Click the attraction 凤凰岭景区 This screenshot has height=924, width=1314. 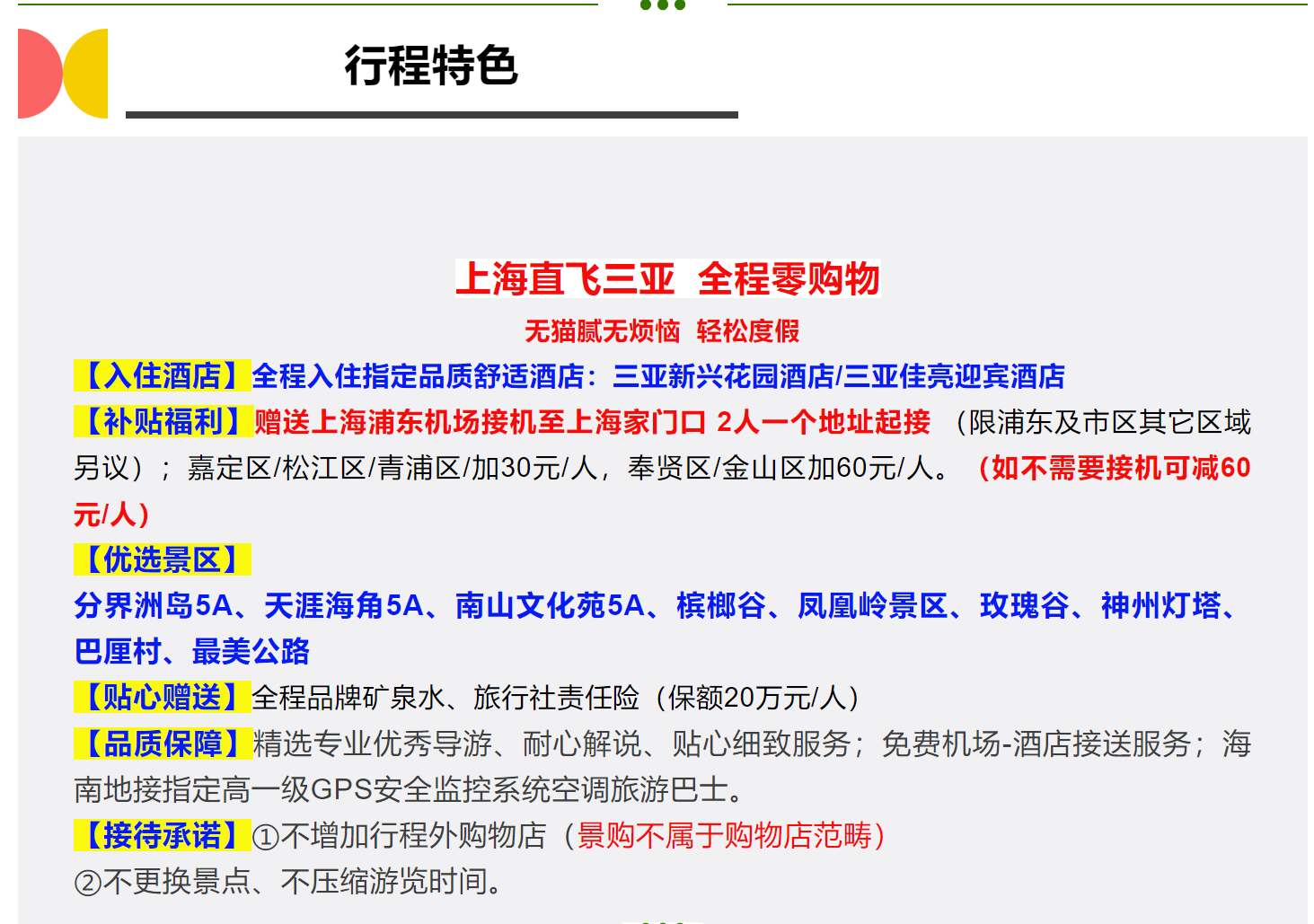[x=873, y=605]
